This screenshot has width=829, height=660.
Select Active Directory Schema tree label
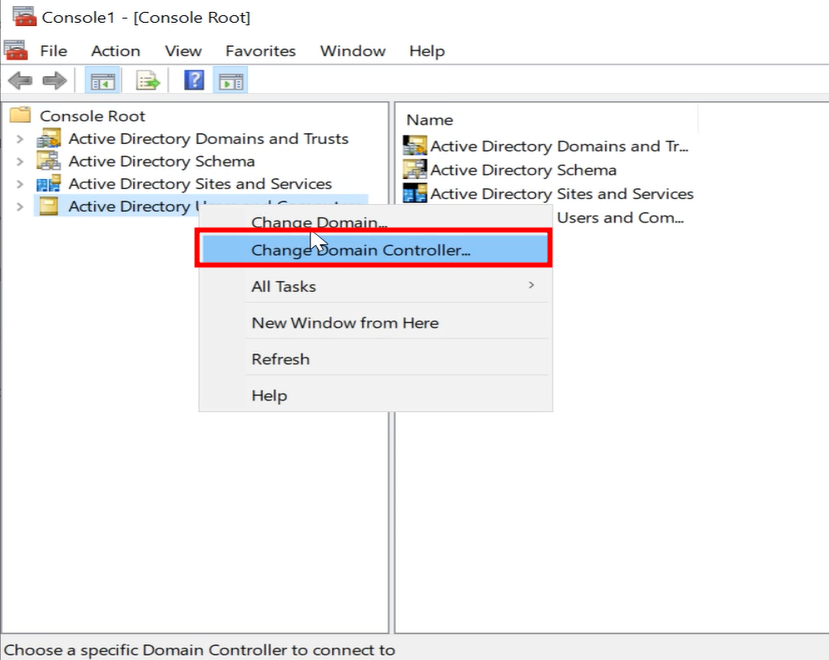(161, 161)
